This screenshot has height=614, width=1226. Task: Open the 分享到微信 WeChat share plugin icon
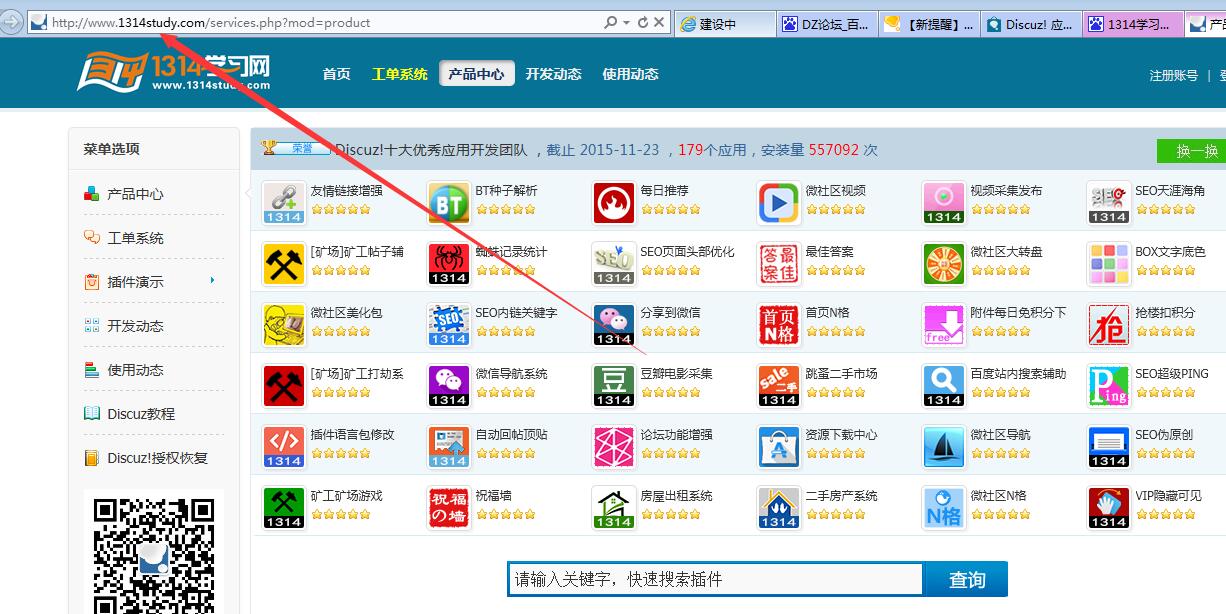[x=613, y=324]
